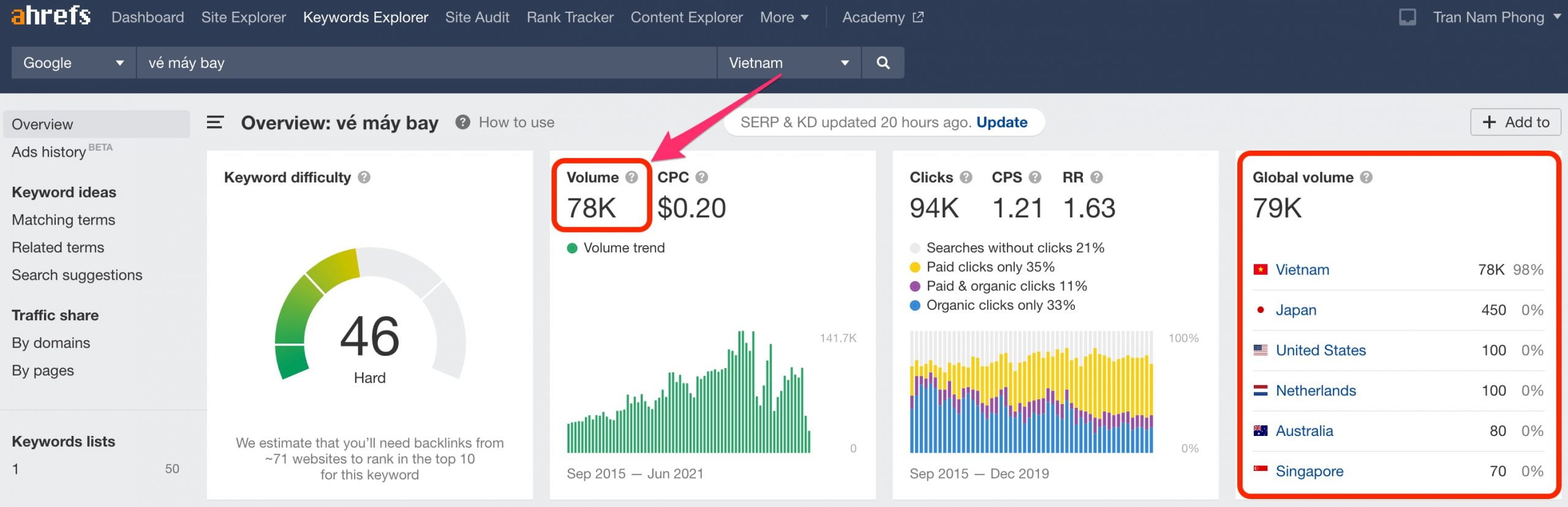
Task: Click the 79K global volume value
Action: (1277, 208)
